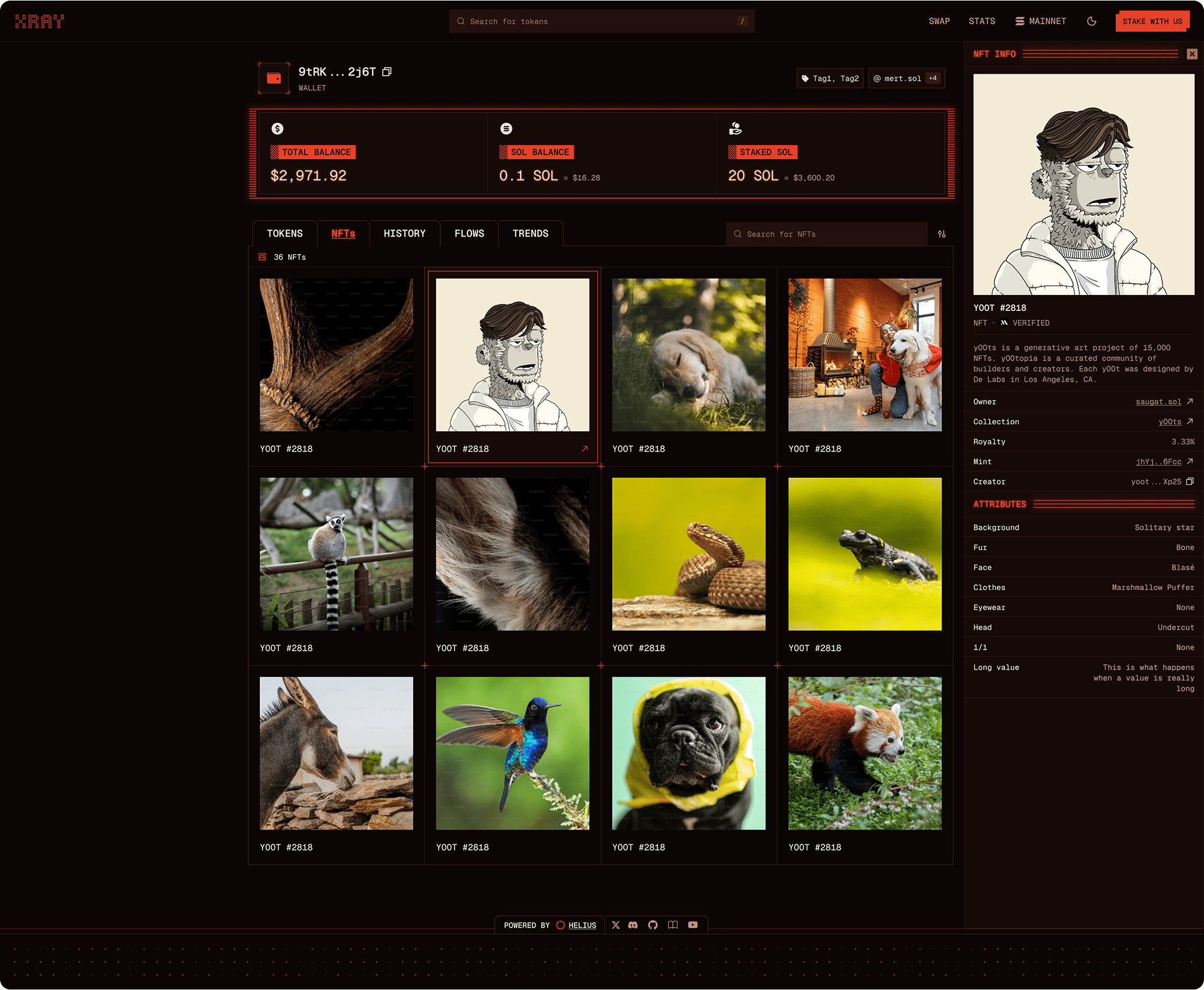Select the red panda NFT thumbnail
Image resolution: width=1204 pixels, height=990 pixels.
point(865,753)
